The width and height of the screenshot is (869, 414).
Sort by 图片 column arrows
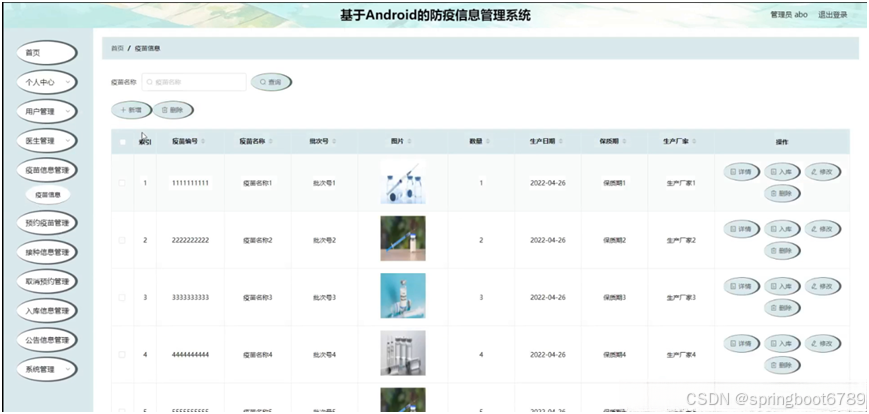(409, 142)
